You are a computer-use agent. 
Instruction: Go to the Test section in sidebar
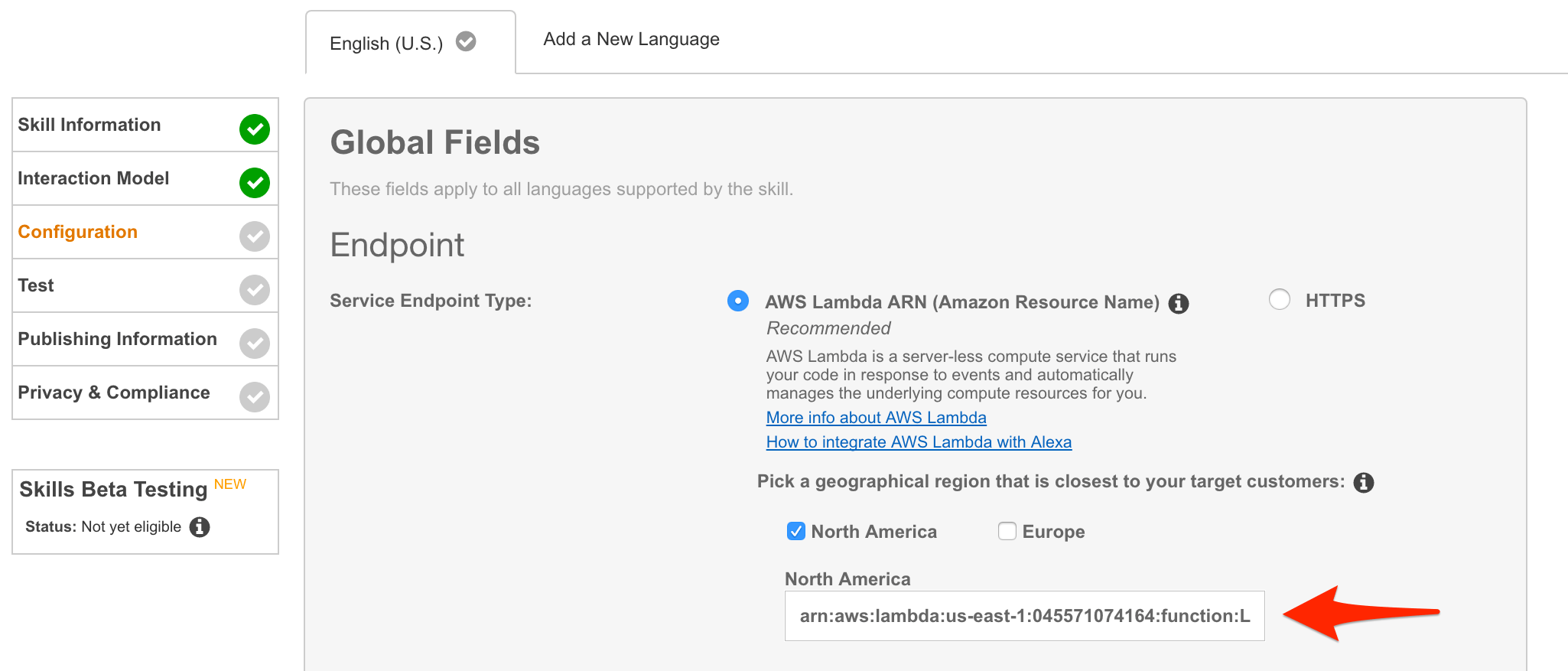point(36,285)
